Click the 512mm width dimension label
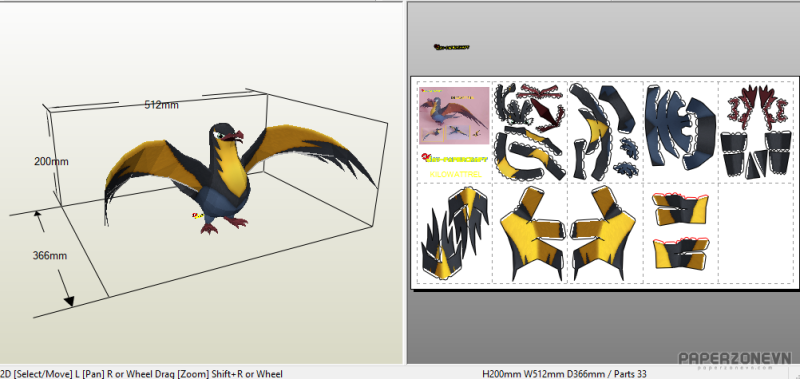The height and width of the screenshot is (379, 800). pos(161,105)
